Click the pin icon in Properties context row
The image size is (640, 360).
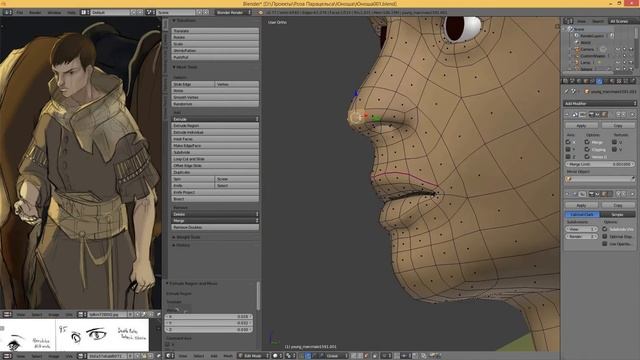(x=567, y=91)
